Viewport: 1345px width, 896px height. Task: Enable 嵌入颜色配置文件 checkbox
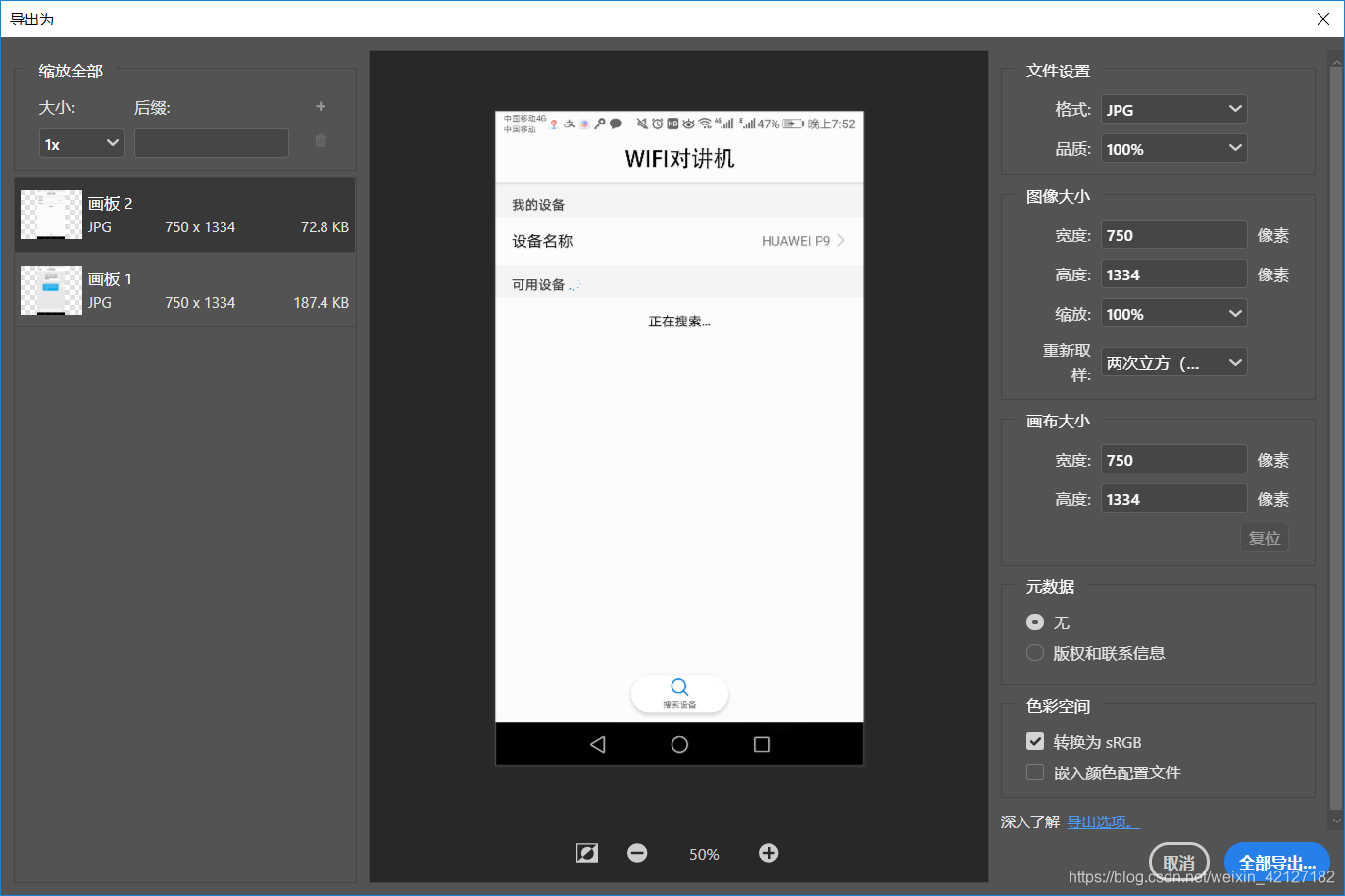pyautogui.click(x=1035, y=772)
